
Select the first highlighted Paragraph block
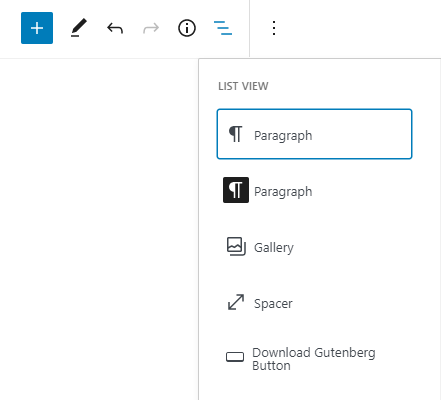point(314,134)
